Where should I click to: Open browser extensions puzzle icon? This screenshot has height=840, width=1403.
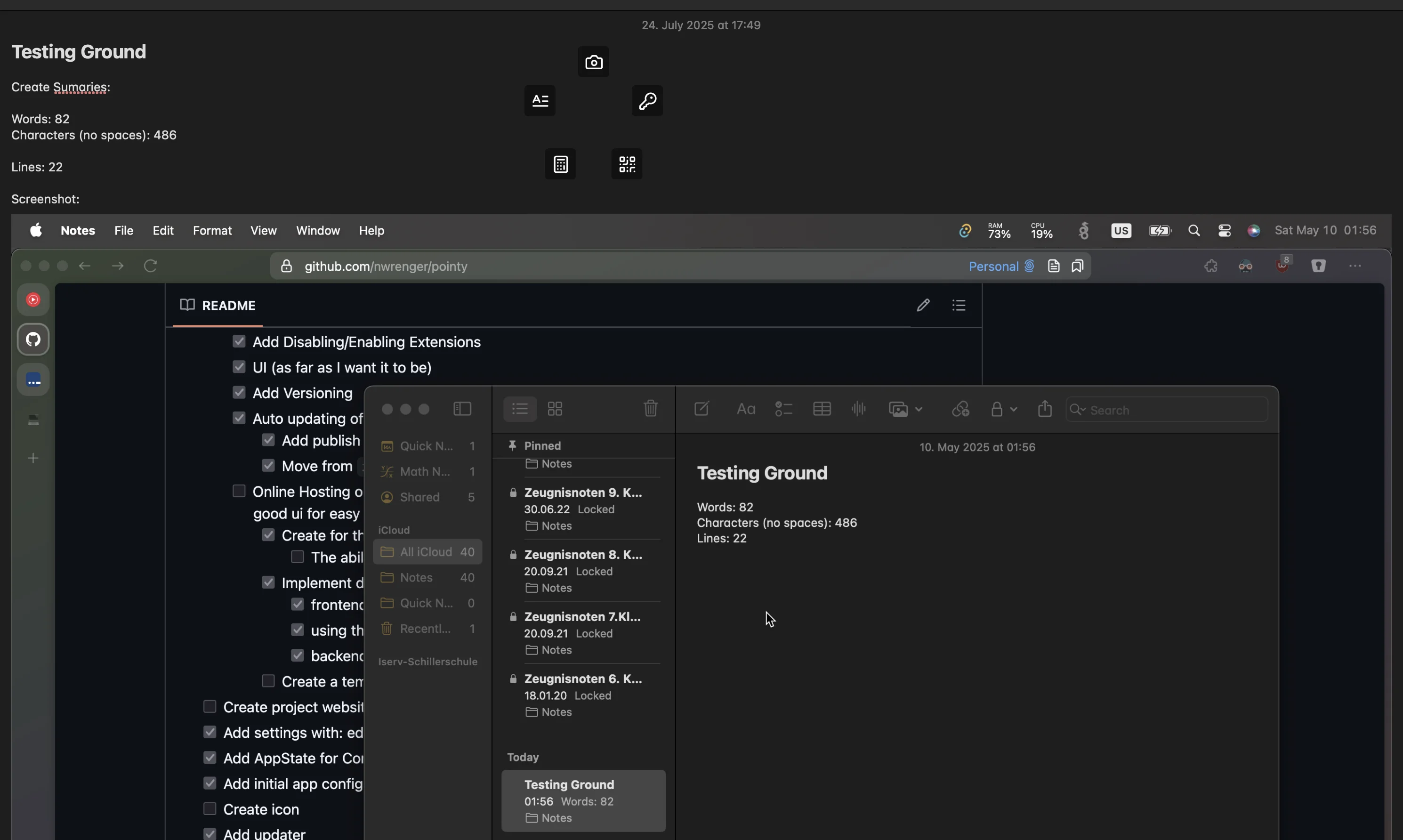(x=1210, y=266)
